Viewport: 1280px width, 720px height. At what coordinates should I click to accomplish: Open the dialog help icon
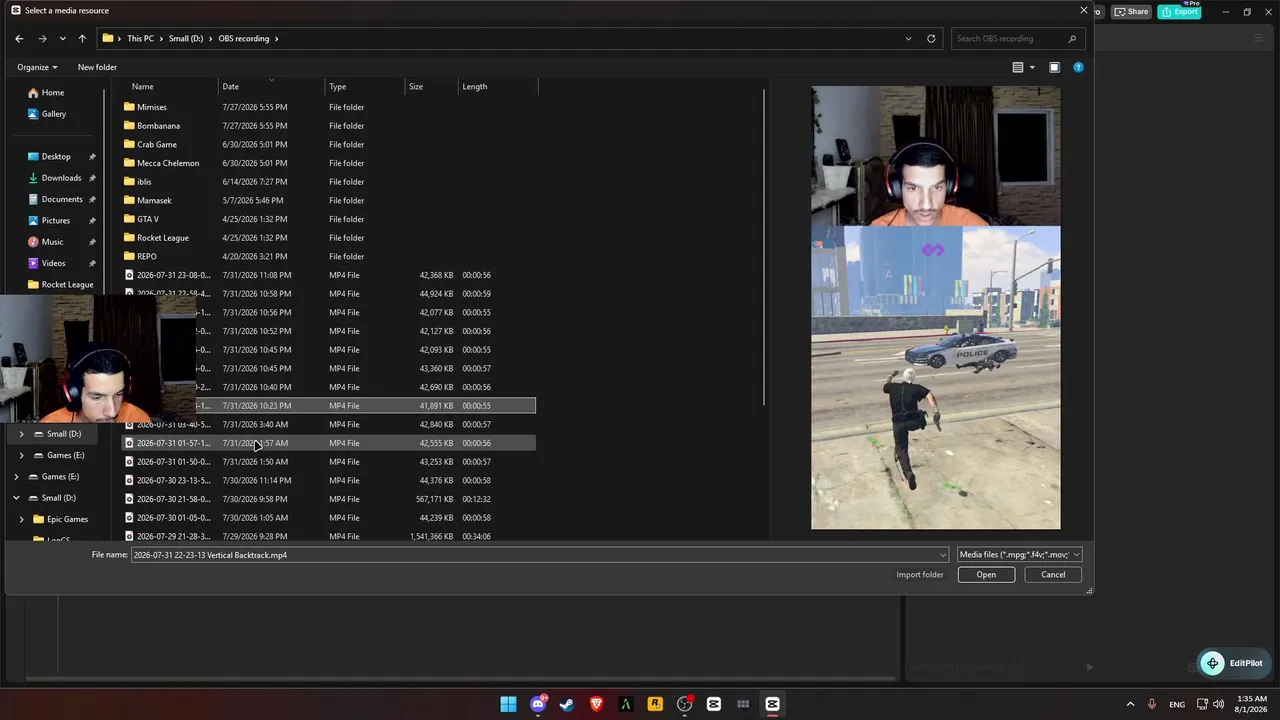pyautogui.click(x=1078, y=67)
